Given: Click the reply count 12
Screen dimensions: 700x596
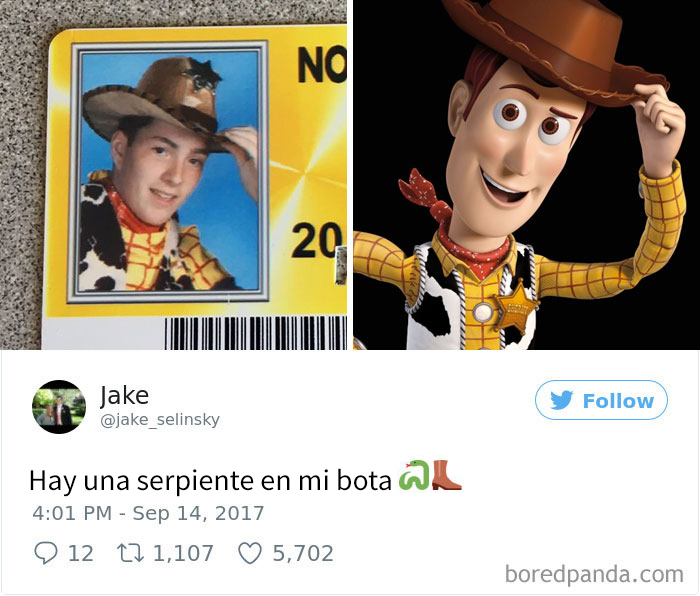Looking at the screenshot, I should tap(81, 553).
